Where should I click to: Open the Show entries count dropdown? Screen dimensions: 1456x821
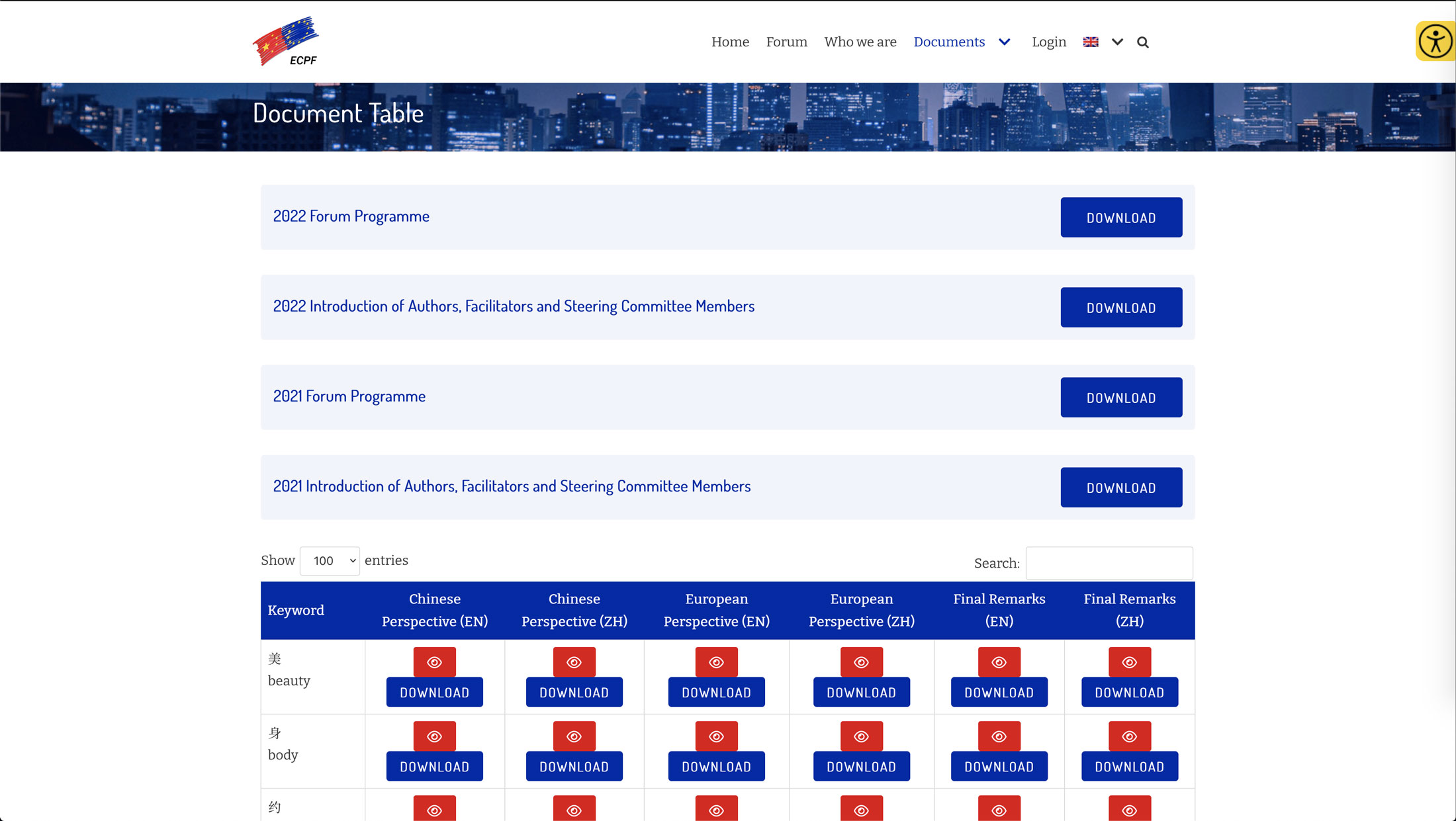pos(330,561)
